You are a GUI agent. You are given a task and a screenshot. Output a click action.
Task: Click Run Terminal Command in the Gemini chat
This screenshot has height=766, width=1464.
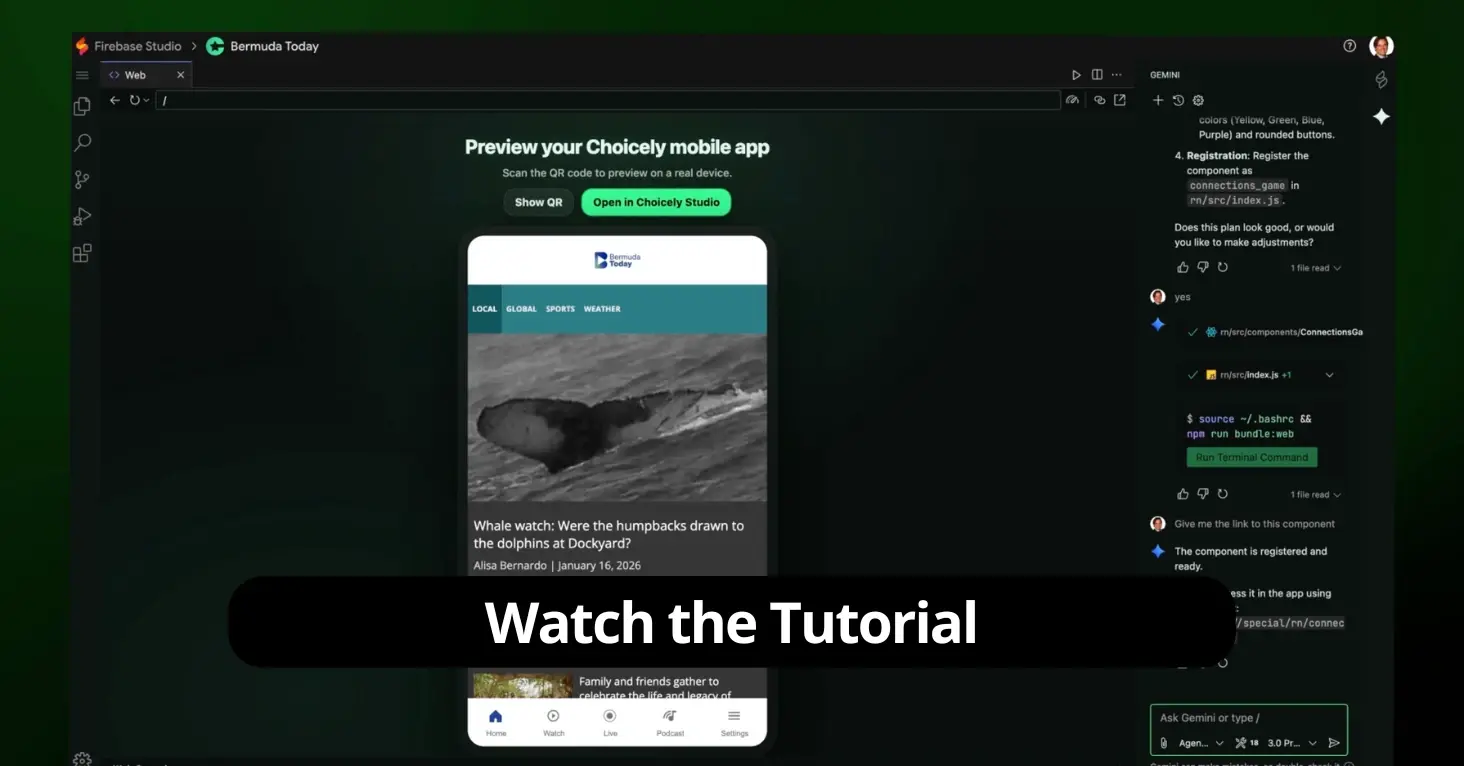click(x=1251, y=457)
